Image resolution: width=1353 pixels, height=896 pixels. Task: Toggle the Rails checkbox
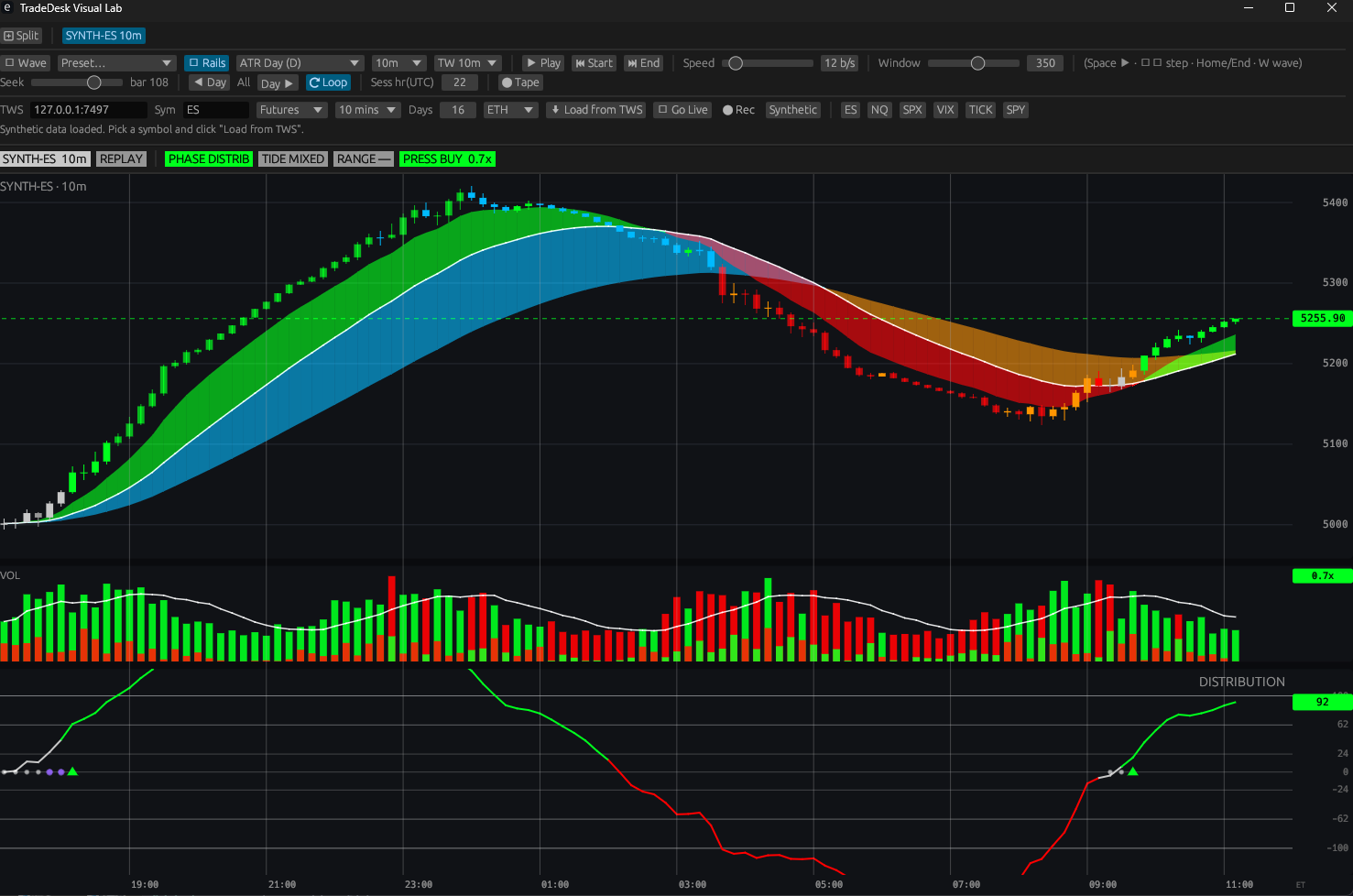point(207,63)
